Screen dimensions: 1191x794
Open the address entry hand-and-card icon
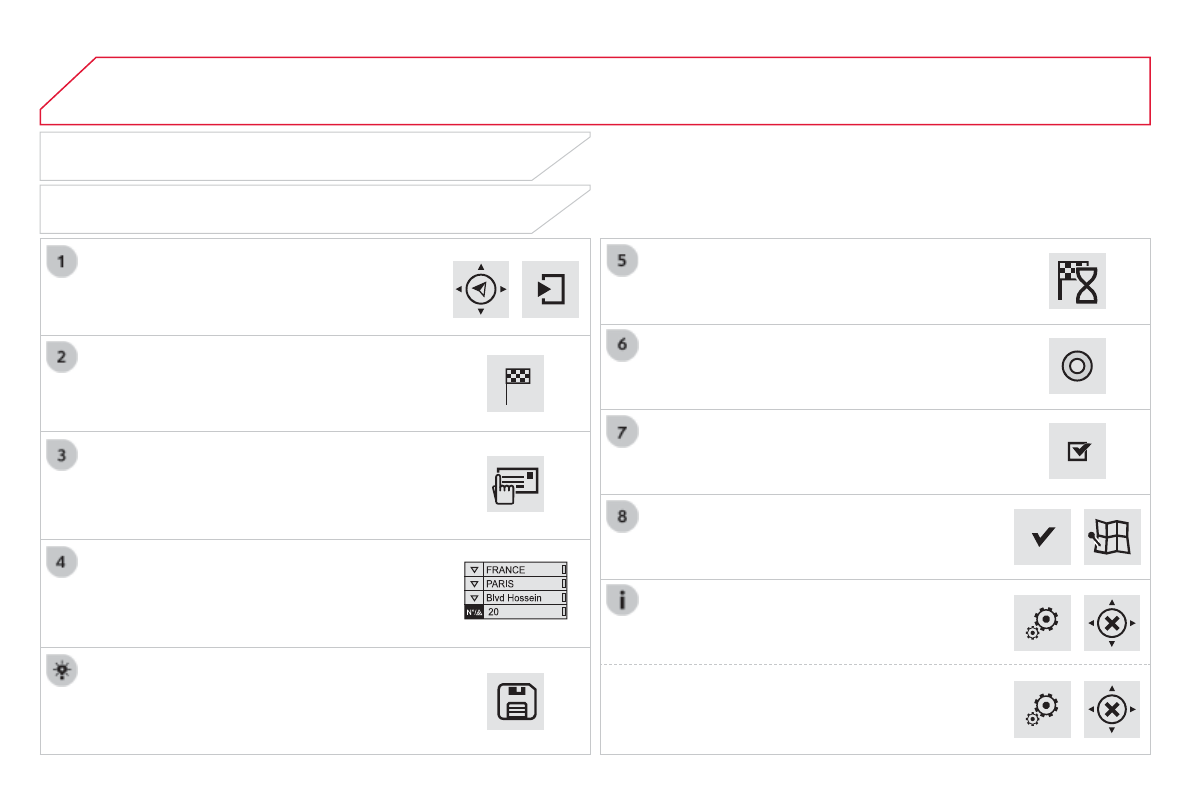(515, 484)
